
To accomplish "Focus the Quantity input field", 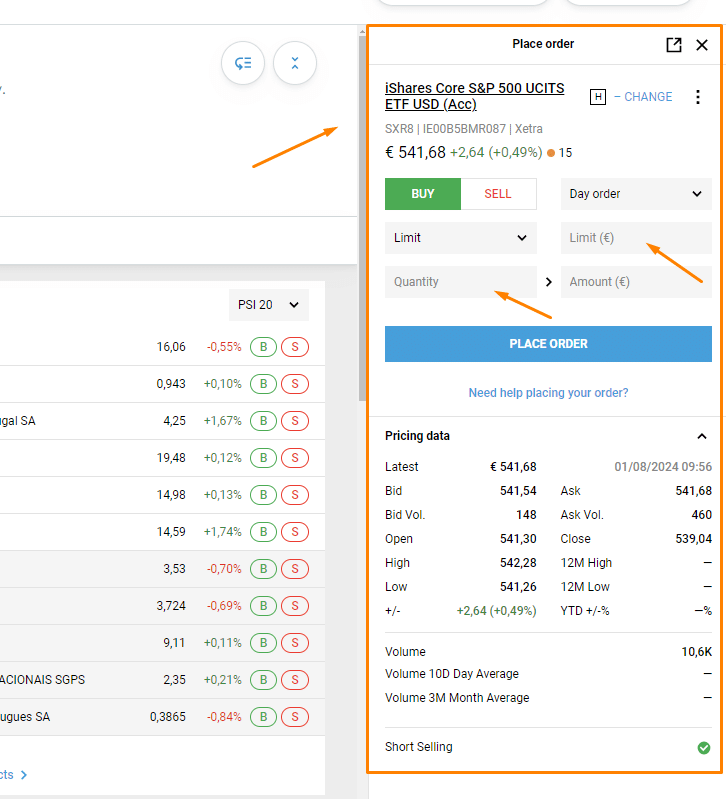I will 461,282.
